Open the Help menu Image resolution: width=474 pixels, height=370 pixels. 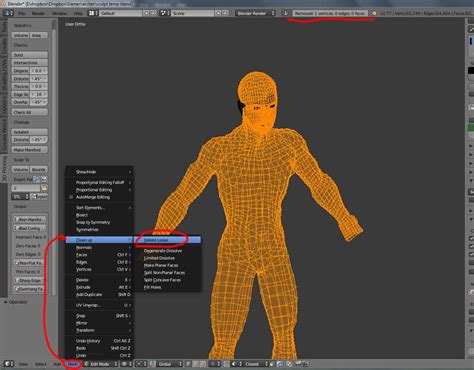pyautogui.click(x=78, y=13)
